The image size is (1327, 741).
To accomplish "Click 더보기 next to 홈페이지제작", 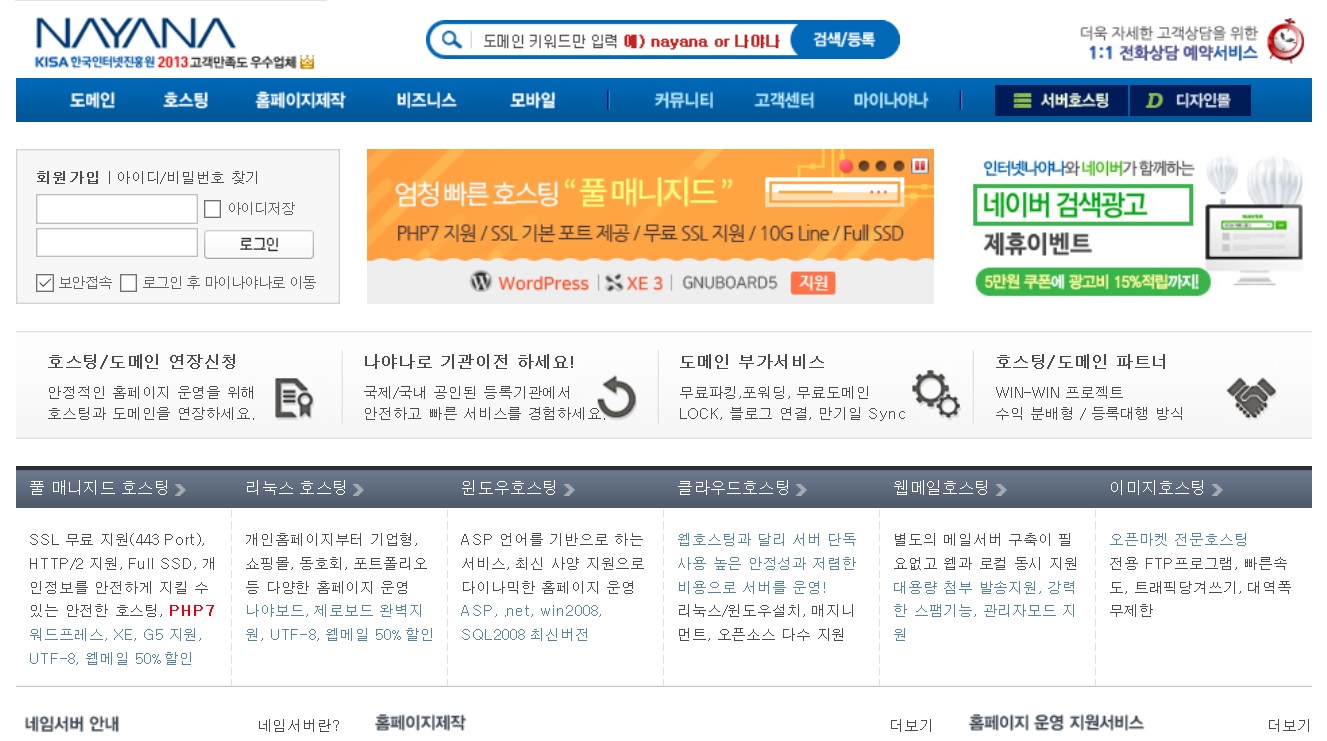I will (x=911, y=725).
